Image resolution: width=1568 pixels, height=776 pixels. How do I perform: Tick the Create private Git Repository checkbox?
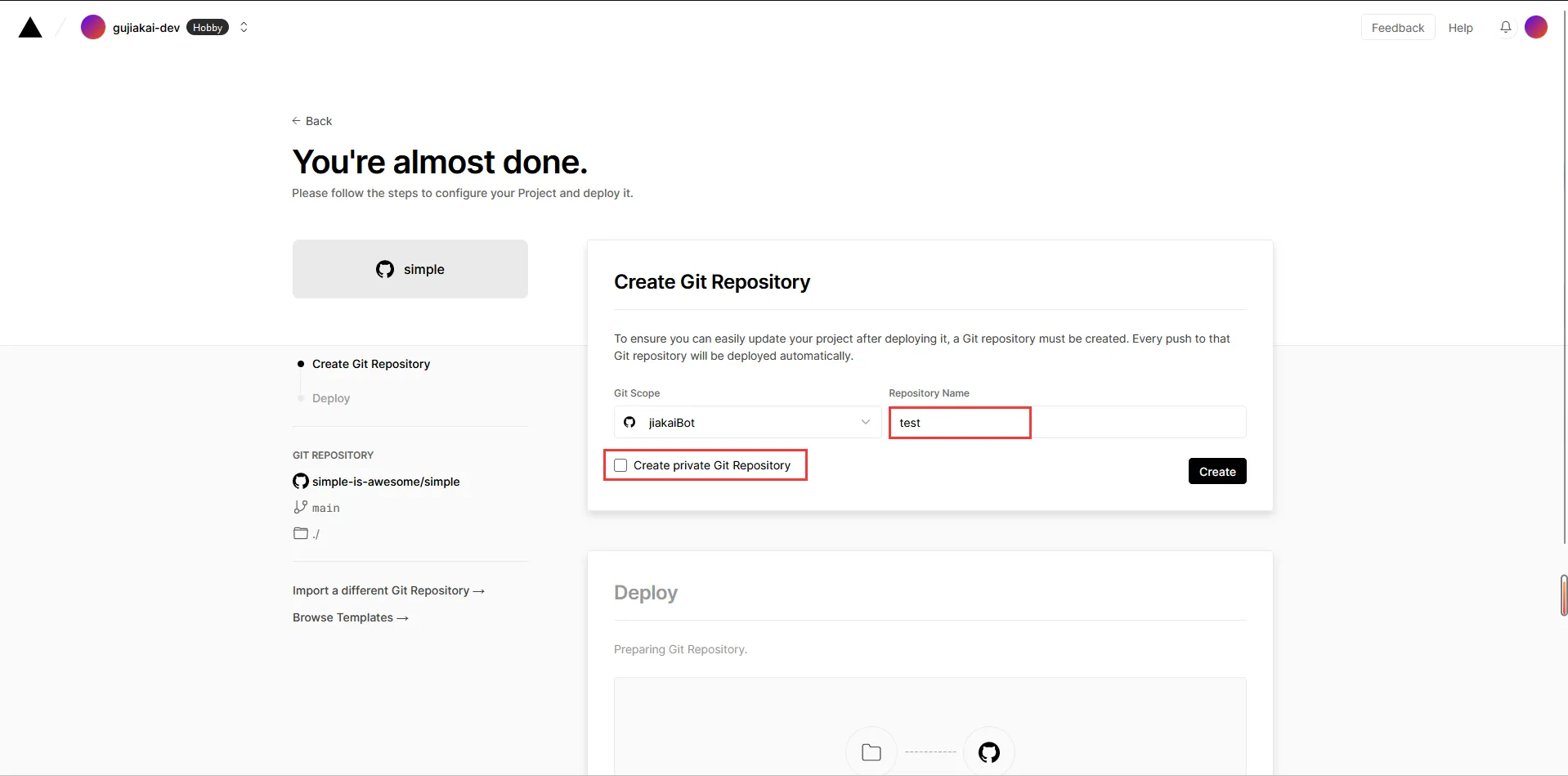pyautogui.click(x=620, y=465)
